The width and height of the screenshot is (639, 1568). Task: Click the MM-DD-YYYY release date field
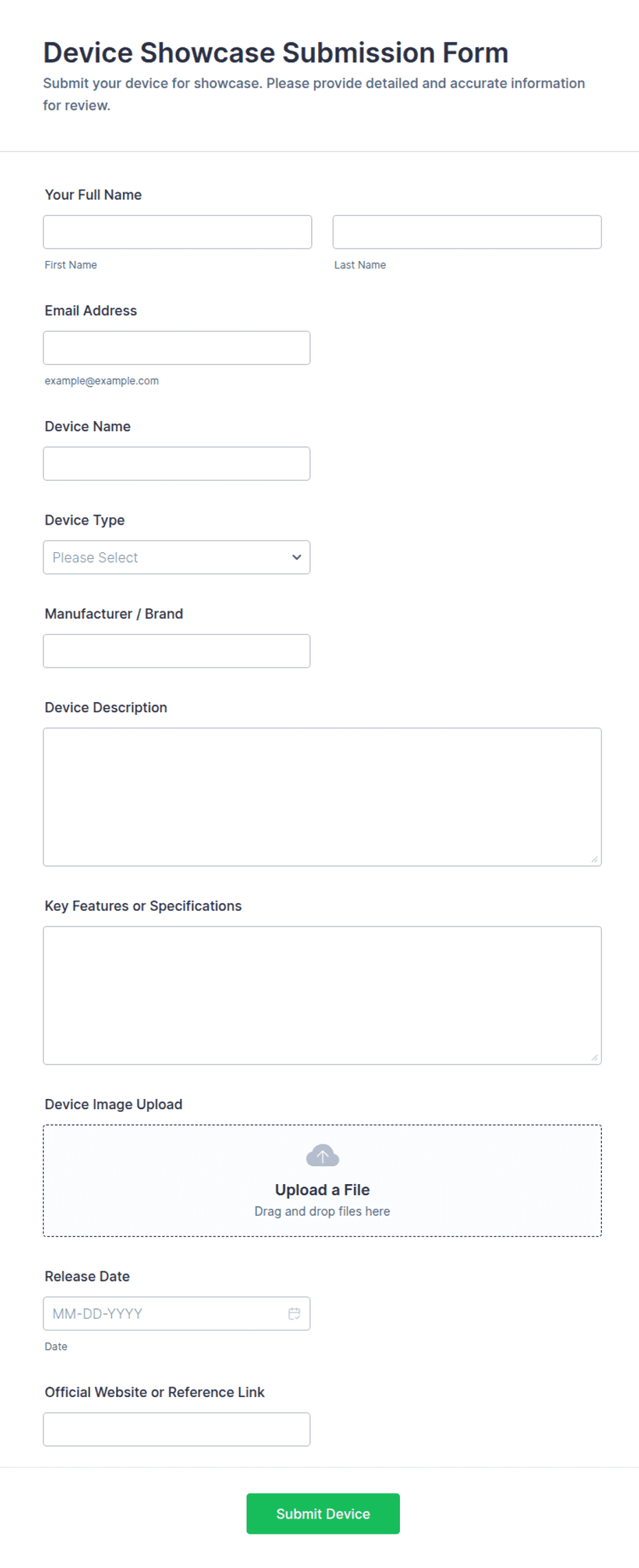pos(177,1313)
